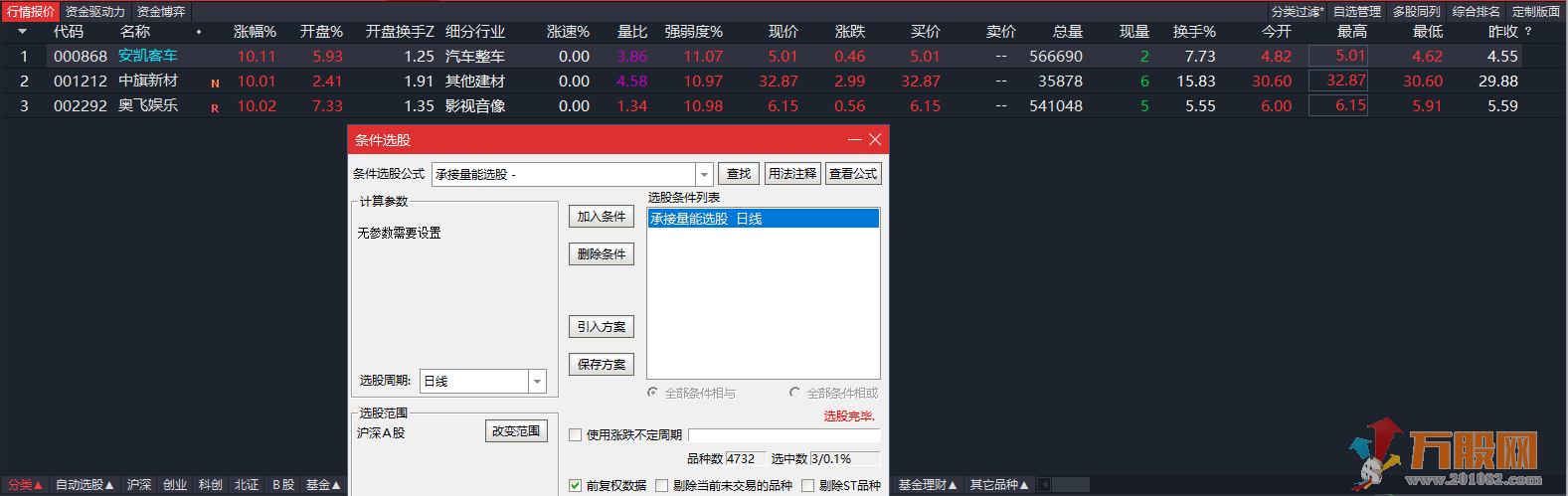Enable 剔除当前未交易的品种 checkbox

[662, 485]
